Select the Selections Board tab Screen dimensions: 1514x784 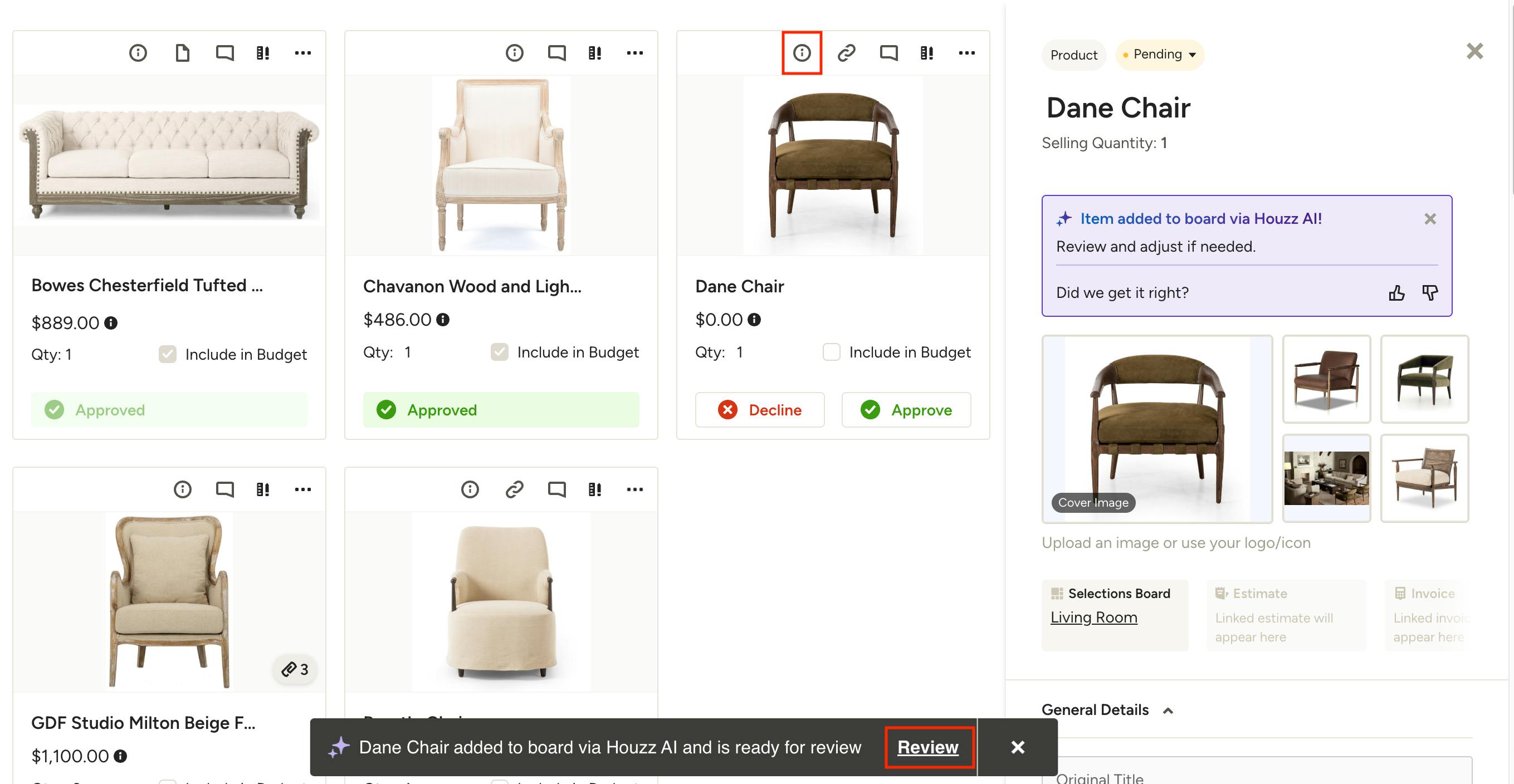(1115, 615)
